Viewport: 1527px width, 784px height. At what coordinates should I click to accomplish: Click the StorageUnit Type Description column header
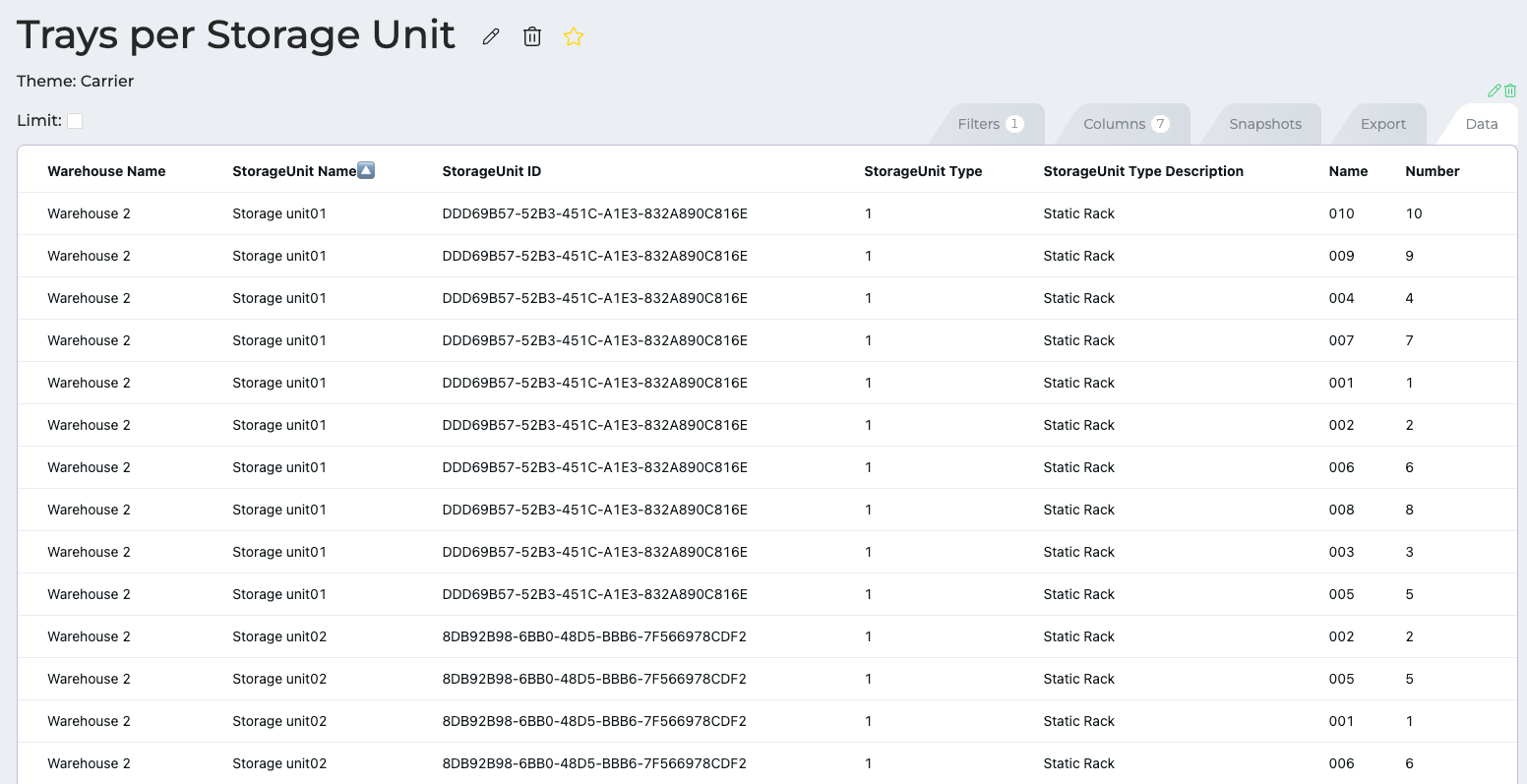1143,171
